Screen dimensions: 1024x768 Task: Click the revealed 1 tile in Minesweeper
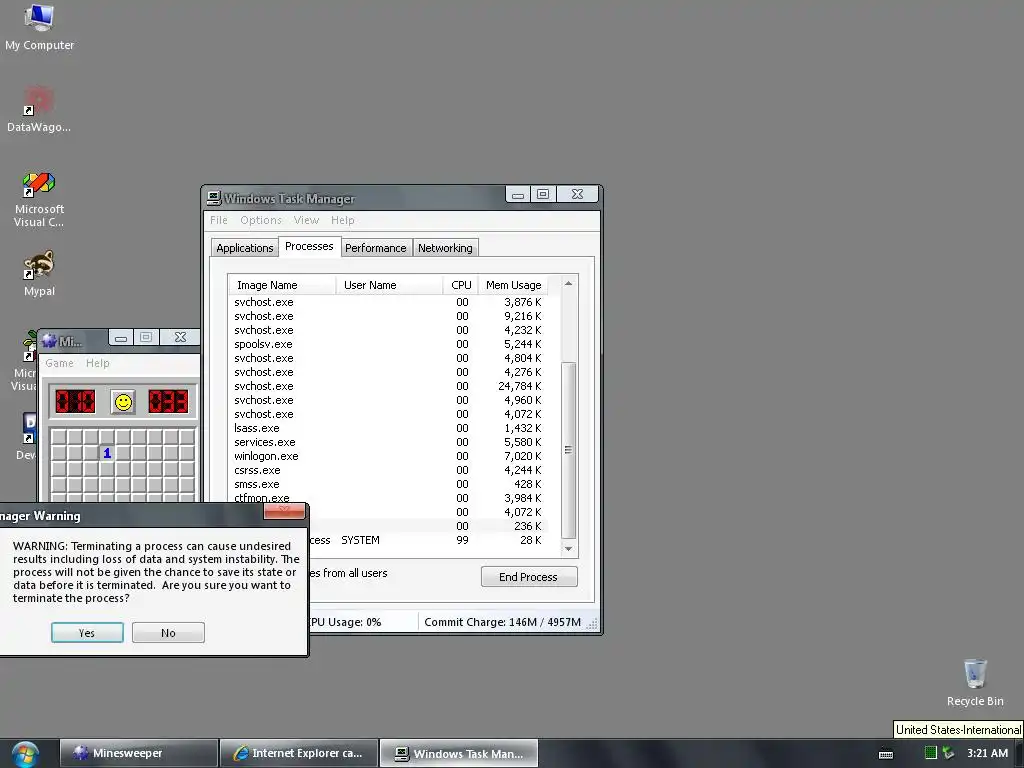click(x=107, y=453)
